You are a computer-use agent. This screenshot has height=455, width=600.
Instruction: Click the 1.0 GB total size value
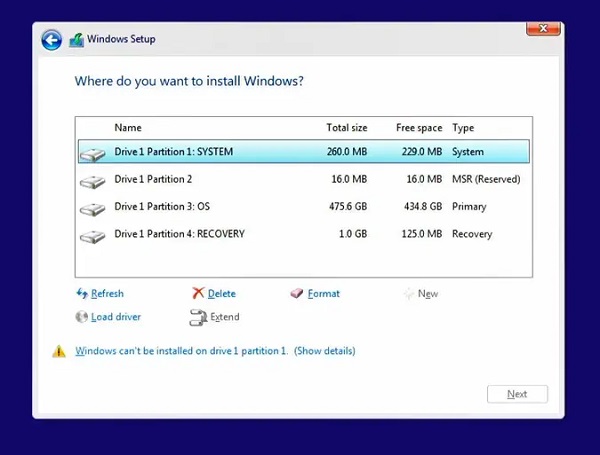[353, 234]
